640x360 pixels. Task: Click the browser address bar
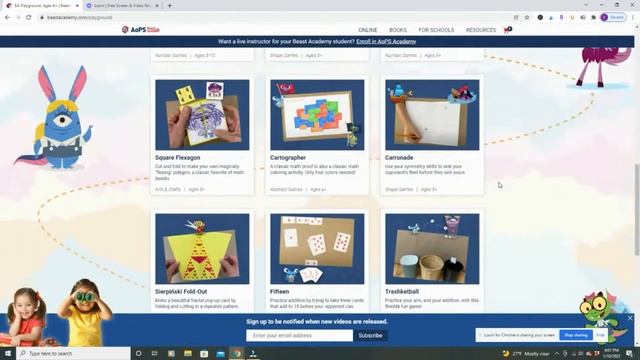(273, 18)
